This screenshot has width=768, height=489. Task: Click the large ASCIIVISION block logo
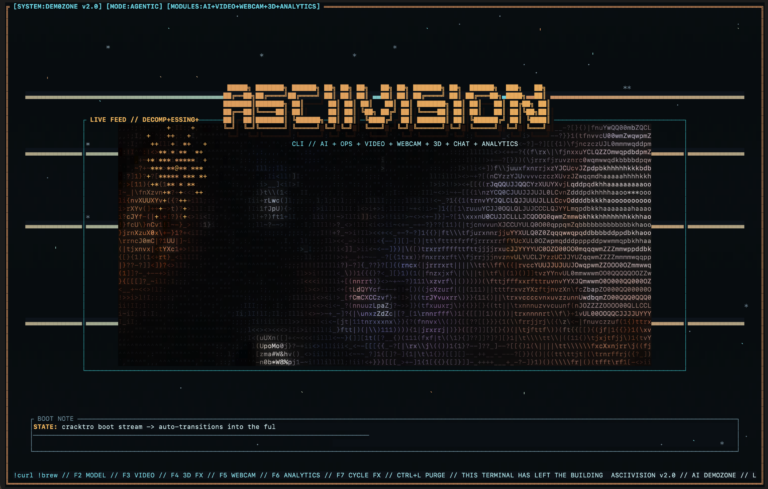coord(386,106)
